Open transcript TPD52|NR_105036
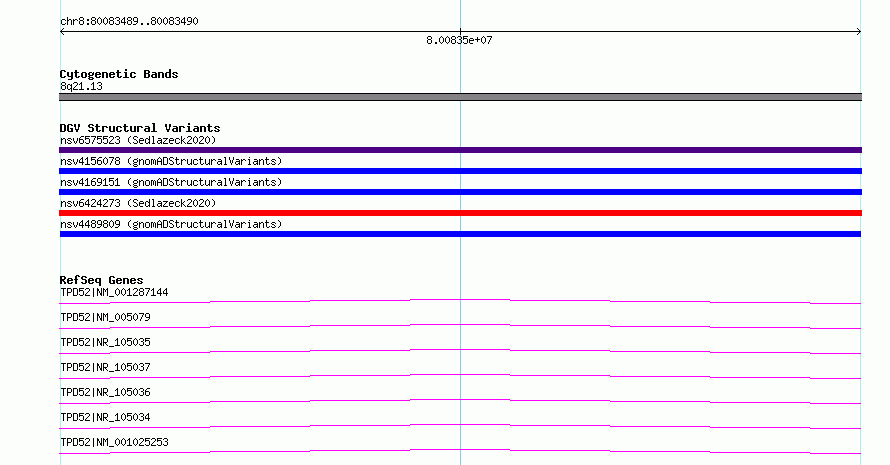Image resolution: width=890 pixels, height=465 pixels. 105,392
